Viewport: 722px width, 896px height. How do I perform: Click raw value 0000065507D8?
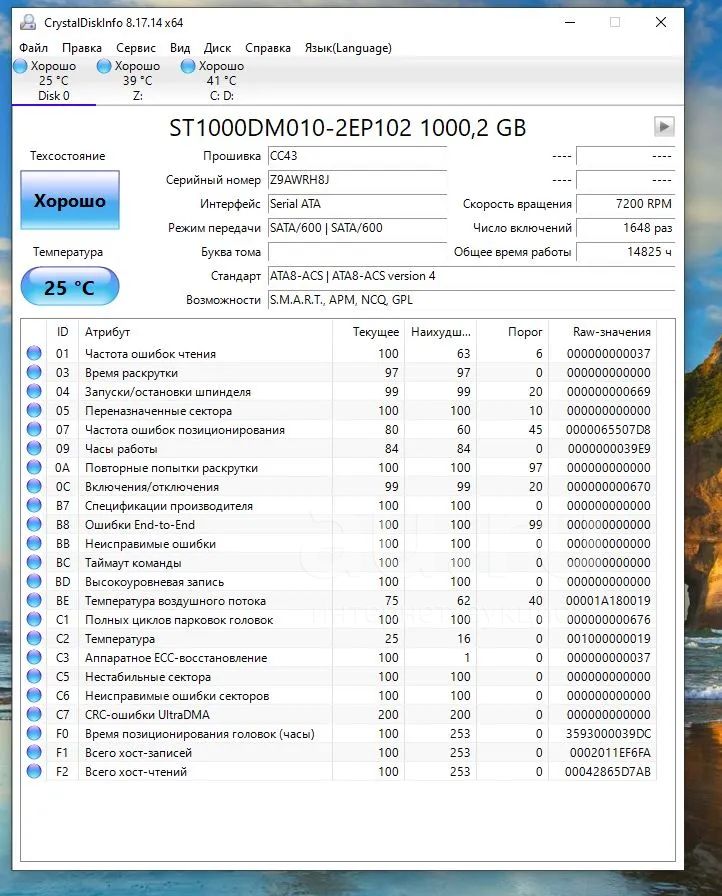click(608, 429)
